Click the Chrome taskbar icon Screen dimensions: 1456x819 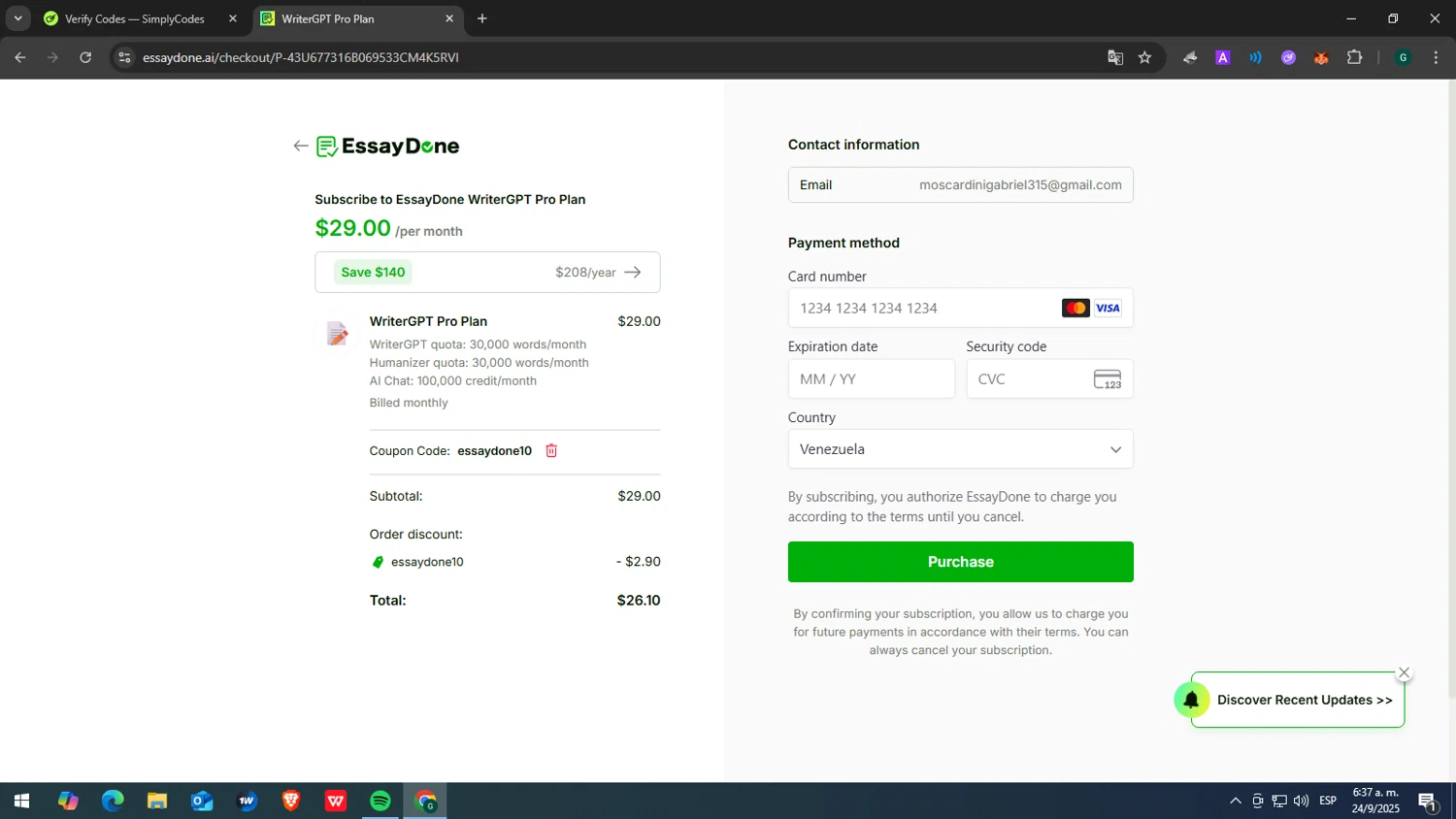pos(425,801)
